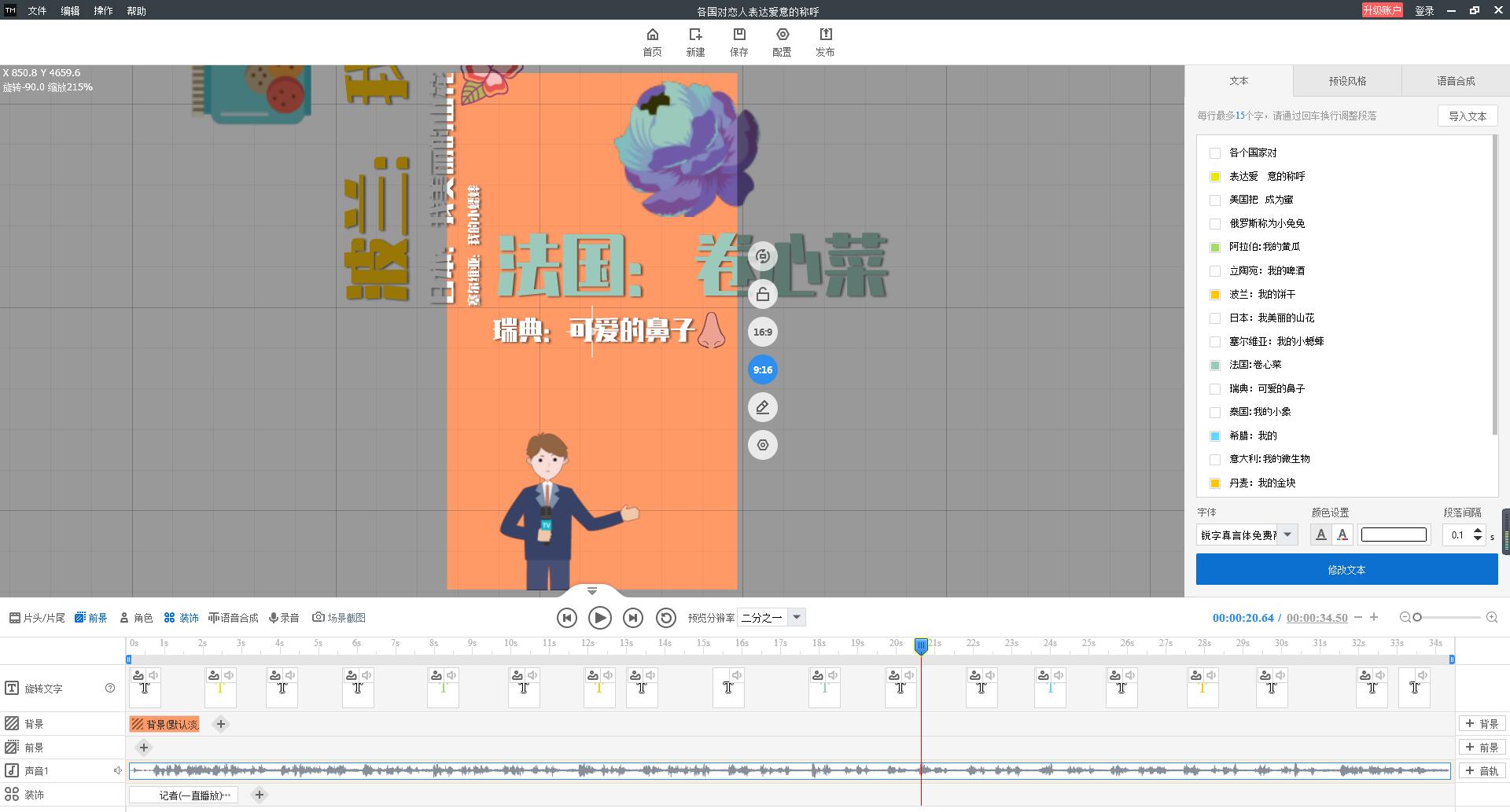The height and width of the screenshot is (812, 1510).
Task: Play the preview
Action: coord(599,618)
